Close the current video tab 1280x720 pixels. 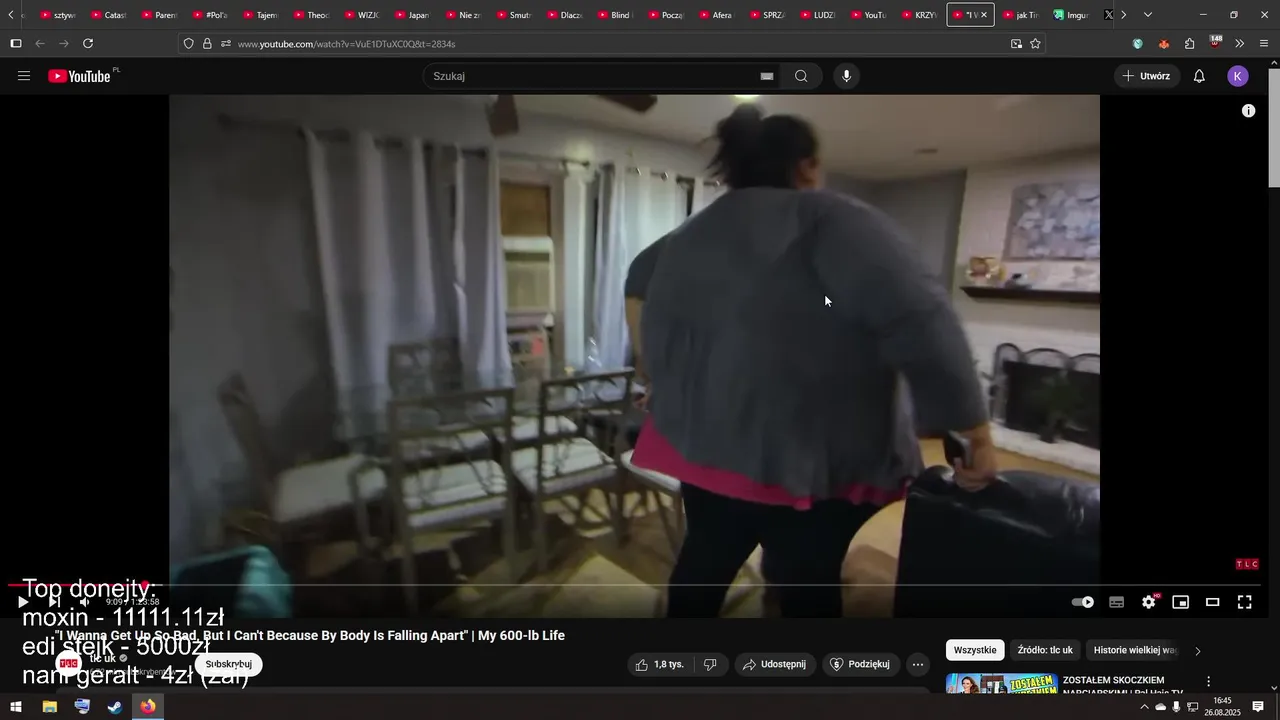(x=984, y=15)
